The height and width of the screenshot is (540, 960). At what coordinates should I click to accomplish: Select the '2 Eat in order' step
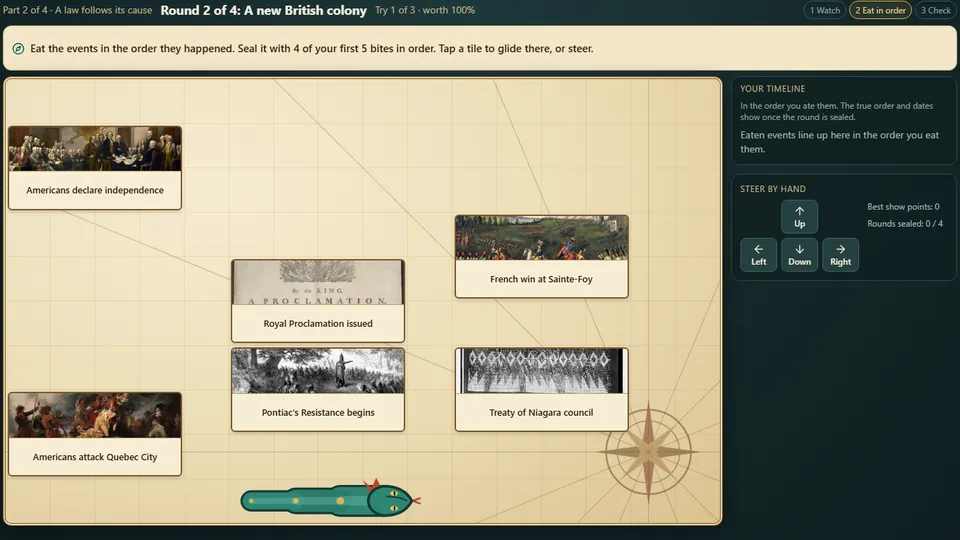[x=880, y=10]
